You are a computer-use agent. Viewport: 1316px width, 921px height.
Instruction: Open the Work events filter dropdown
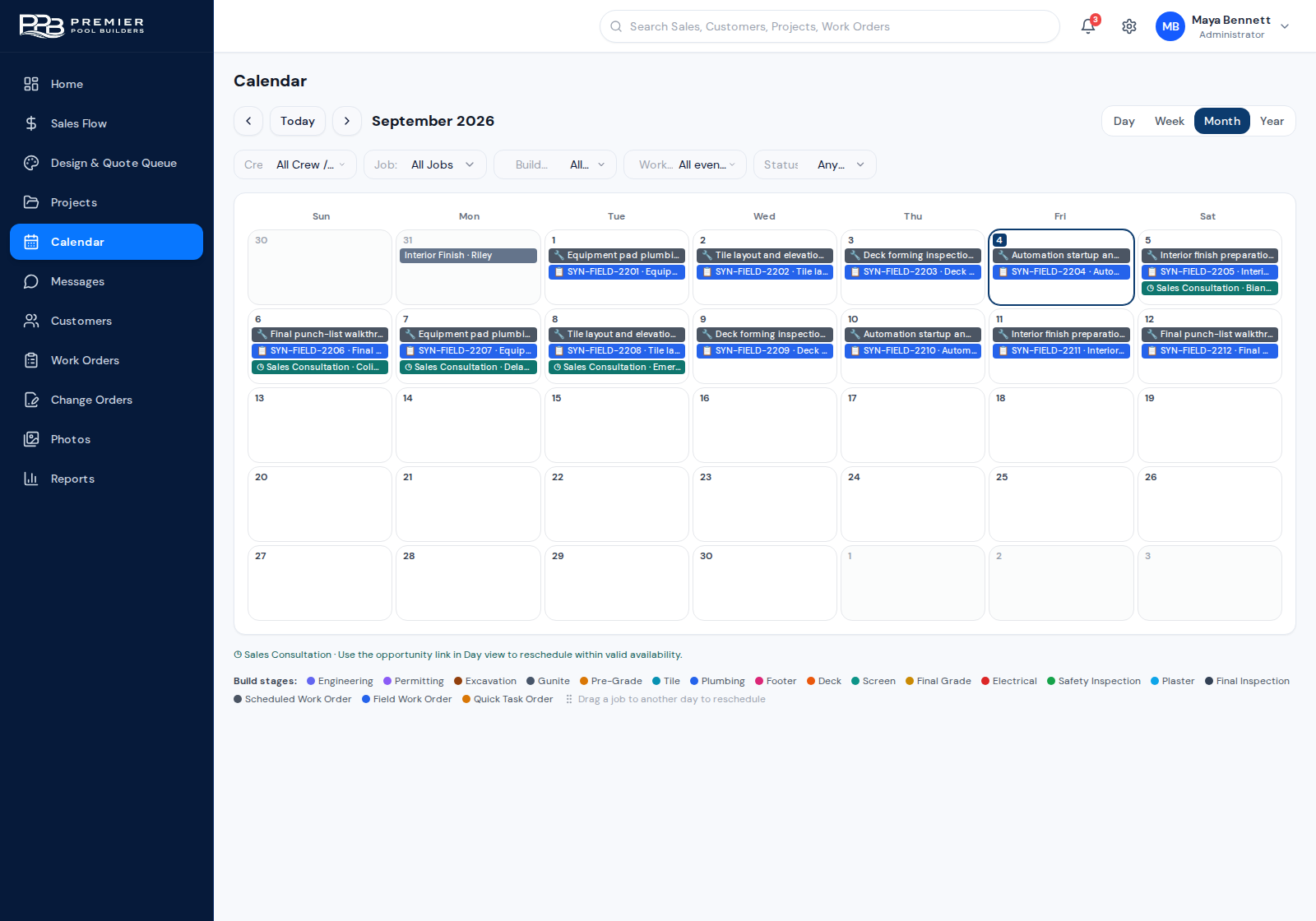tap(685, 164)
